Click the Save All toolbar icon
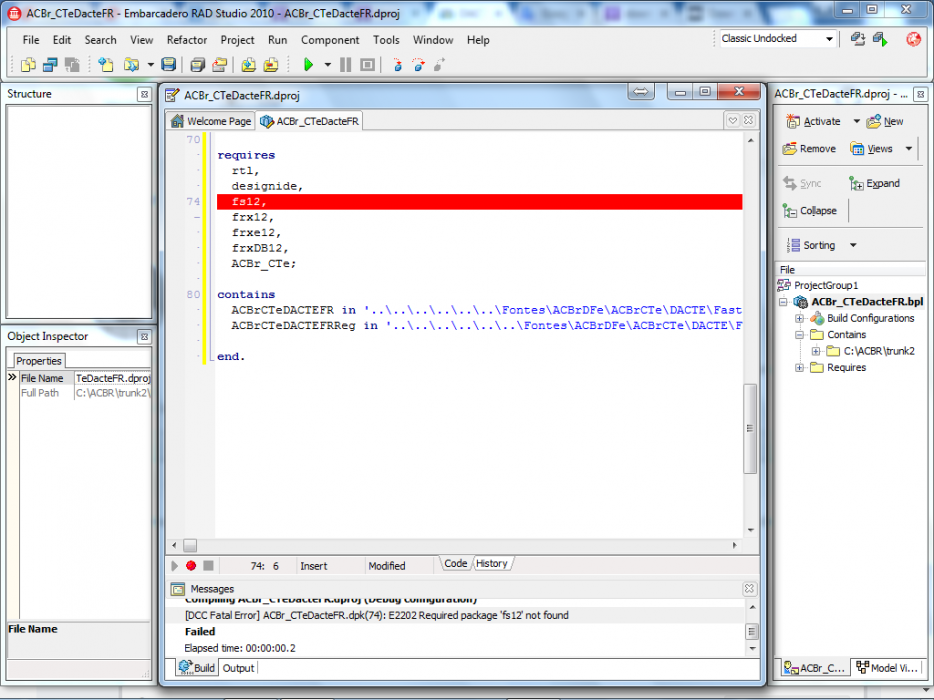 [197, 64]
